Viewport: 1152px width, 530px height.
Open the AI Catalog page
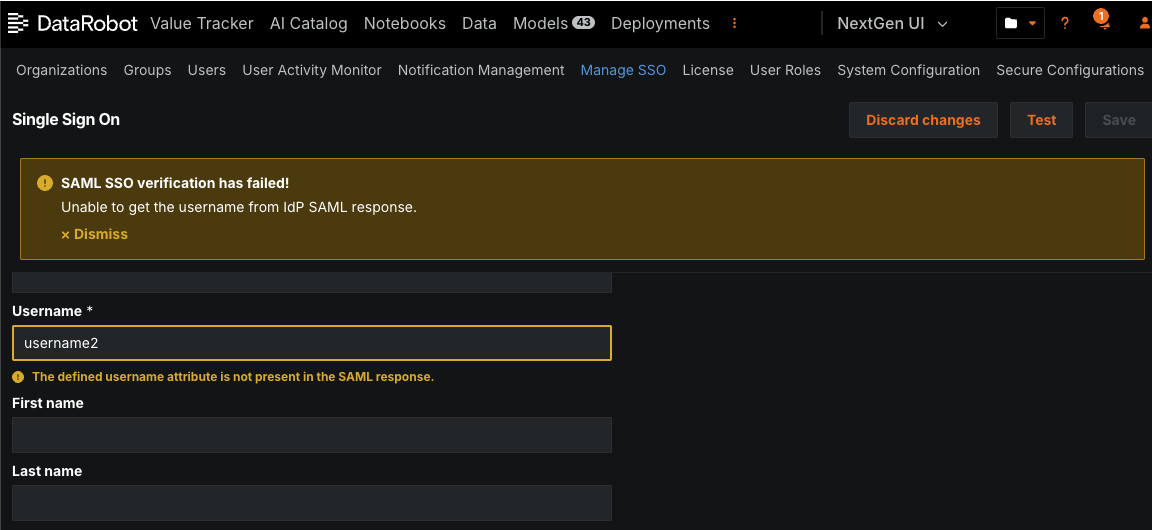308,23
